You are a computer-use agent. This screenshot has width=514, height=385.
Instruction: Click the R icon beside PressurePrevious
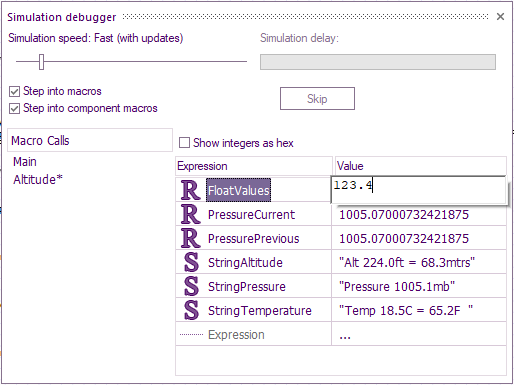[x=191, y=238]
